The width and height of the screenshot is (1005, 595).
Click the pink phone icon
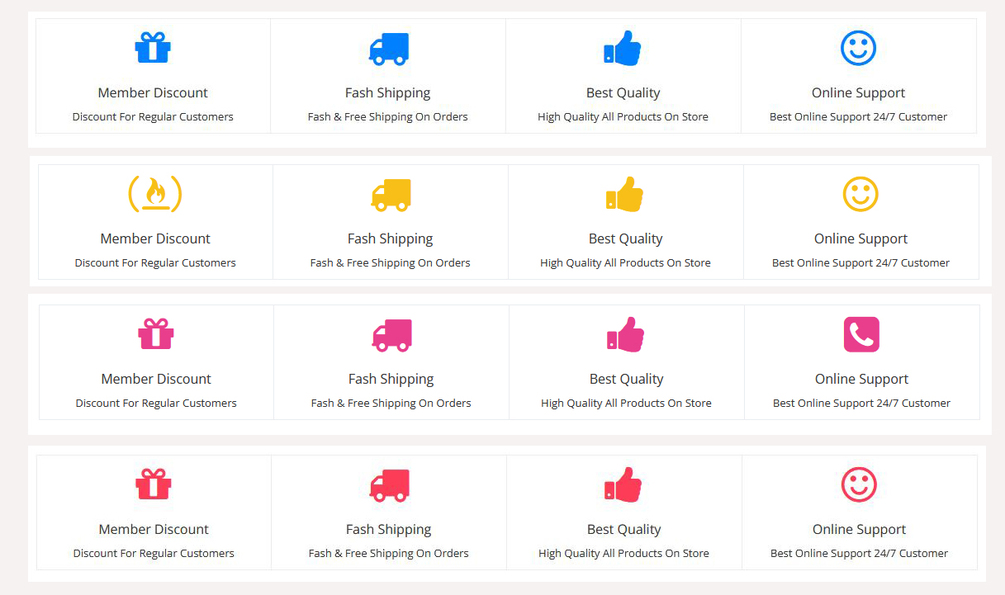(861, 335)
